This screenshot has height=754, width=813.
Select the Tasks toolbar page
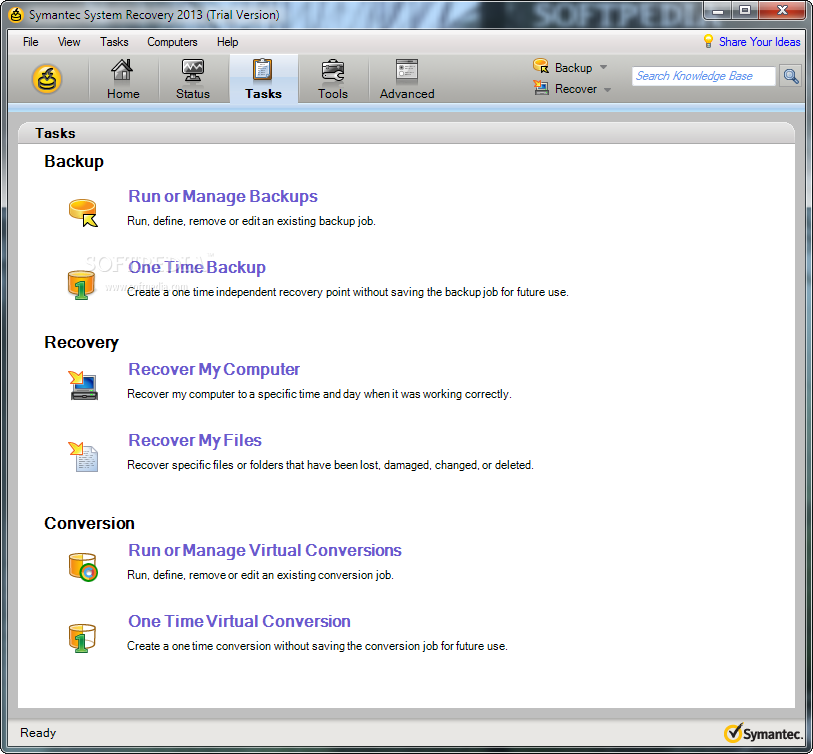263,79
